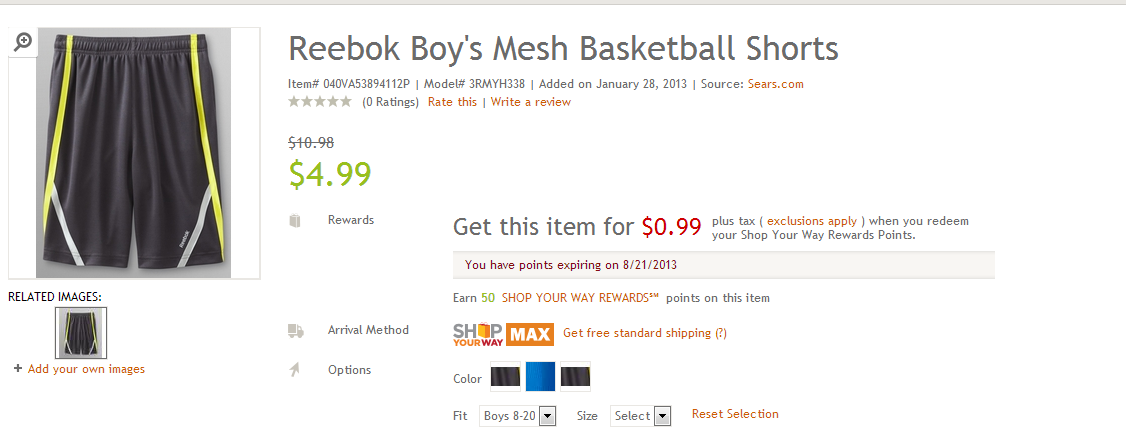
Task: Open the SHOP YOUR WAY REWARDS link
Action: pyautogui.click(x=580, y=298)
